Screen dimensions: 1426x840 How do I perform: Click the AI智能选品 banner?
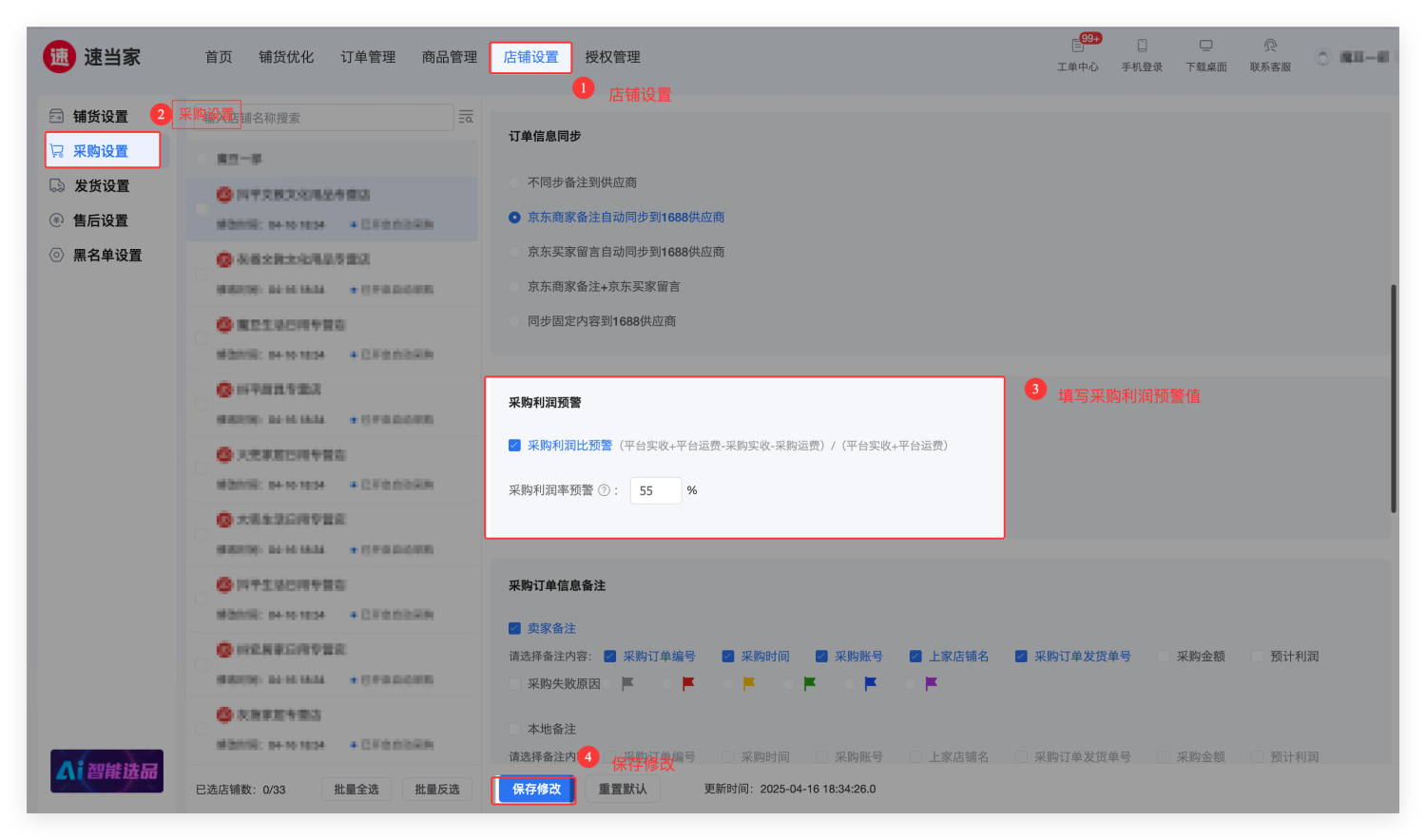point(106,771)
